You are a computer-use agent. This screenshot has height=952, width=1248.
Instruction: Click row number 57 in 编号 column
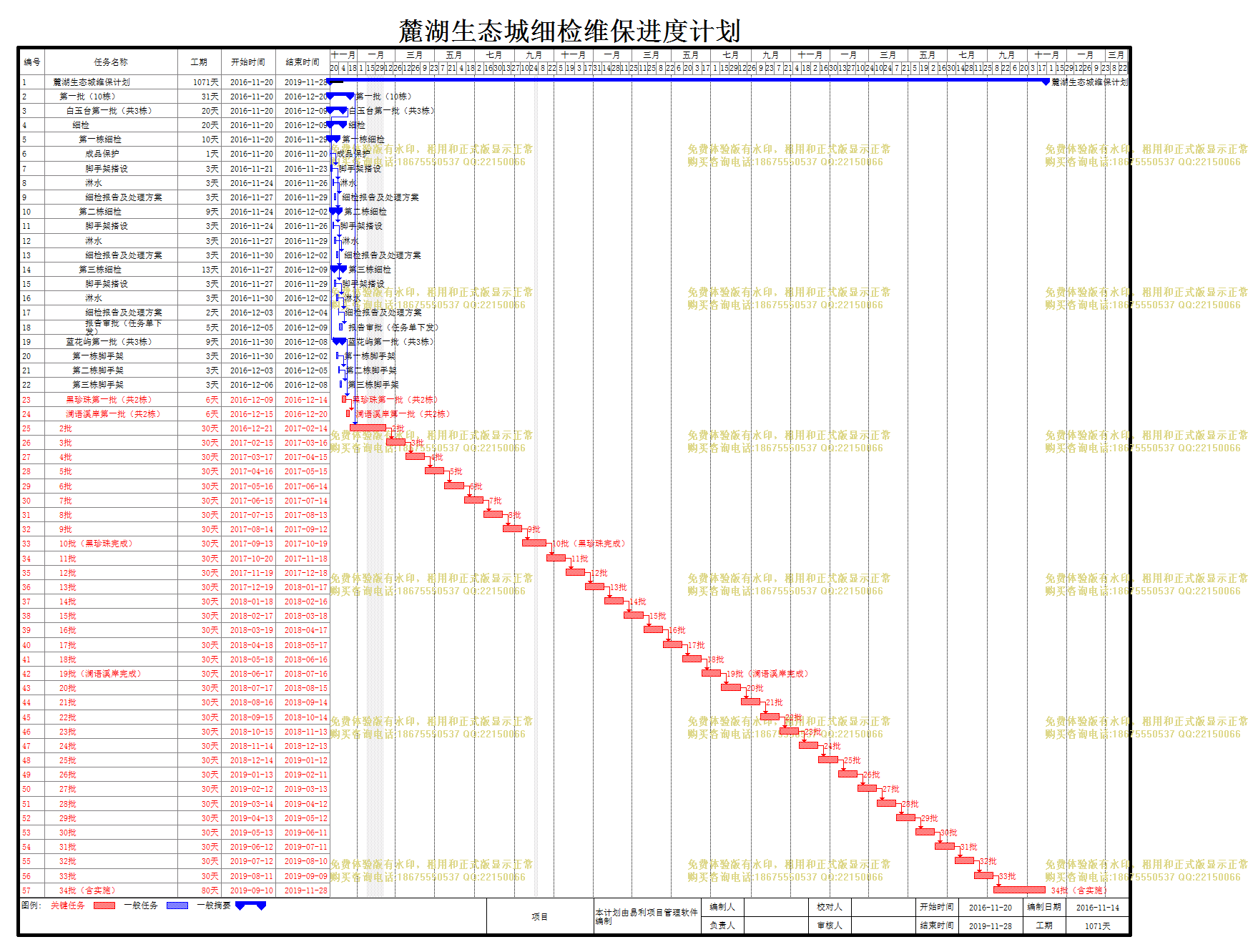coord(26,890)
